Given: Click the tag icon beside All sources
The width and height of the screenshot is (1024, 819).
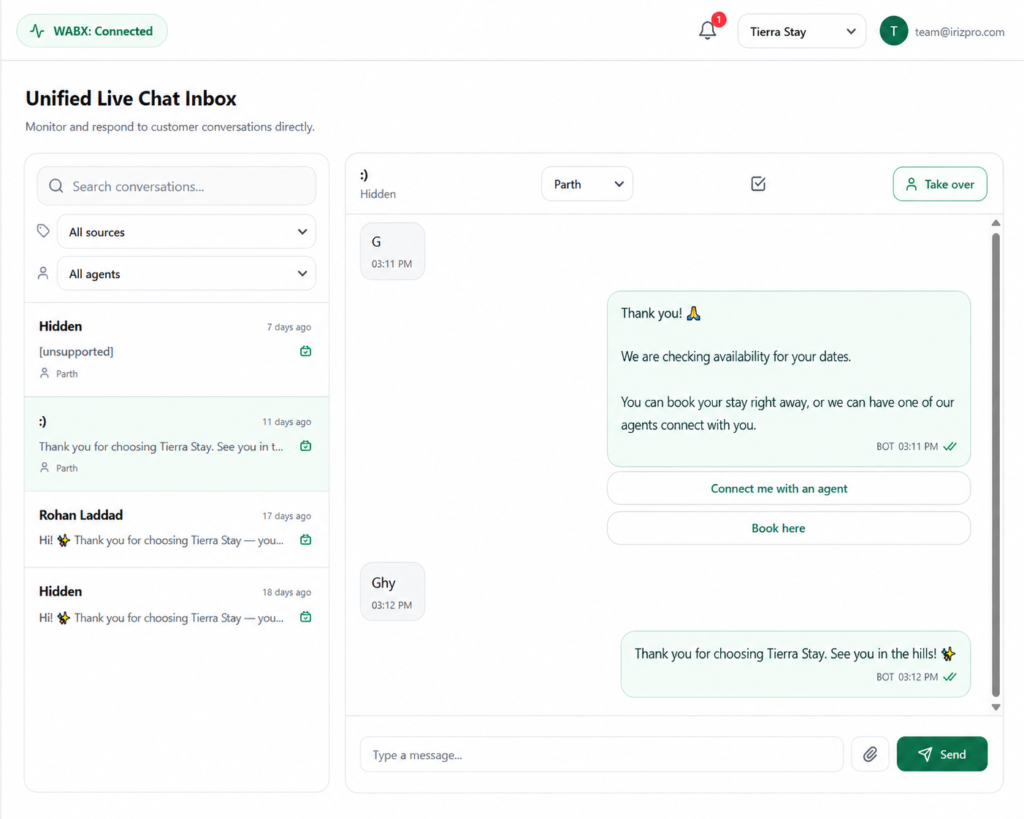Looking at the screenshot, I should tap(43, 231).
